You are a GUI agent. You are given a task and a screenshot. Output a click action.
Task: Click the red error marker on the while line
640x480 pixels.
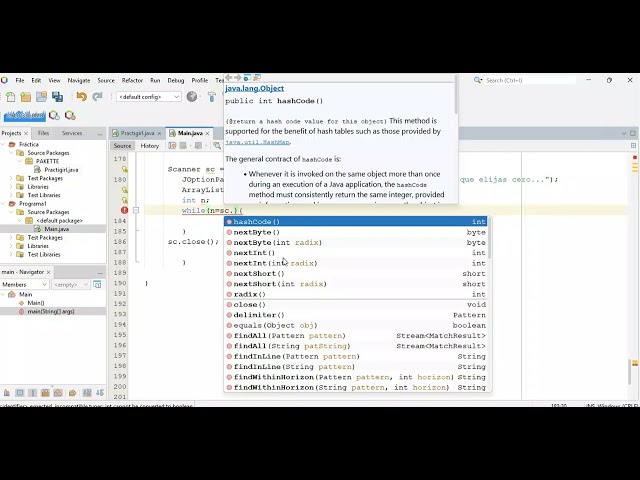(124, 210)
